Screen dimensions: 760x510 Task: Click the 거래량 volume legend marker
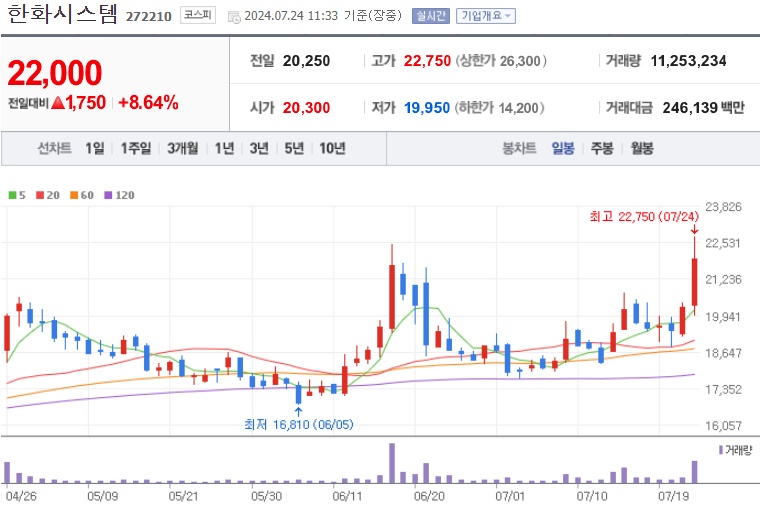click(721, 450)
